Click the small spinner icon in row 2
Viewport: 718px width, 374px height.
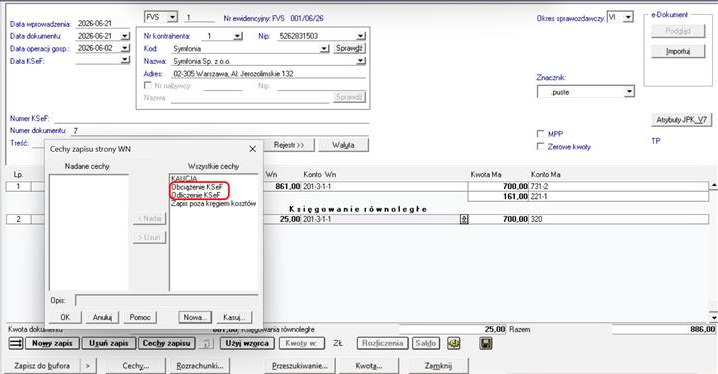click(x=464, y=219)
